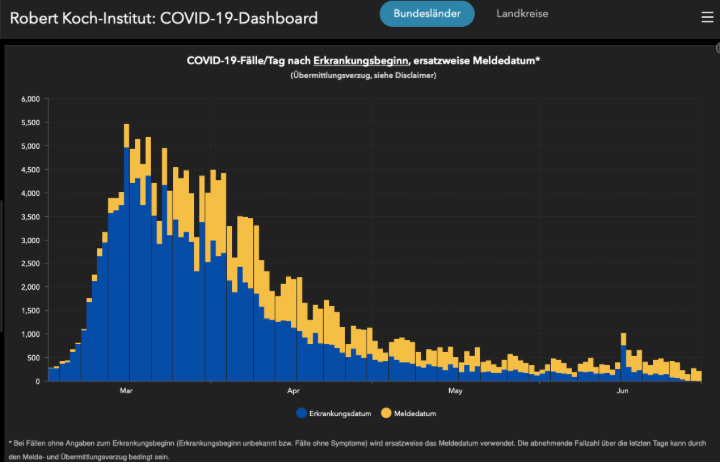Screen dimensions: 724x466
Task: Select the May label on x-axis
Action: (x=455, y=390)
